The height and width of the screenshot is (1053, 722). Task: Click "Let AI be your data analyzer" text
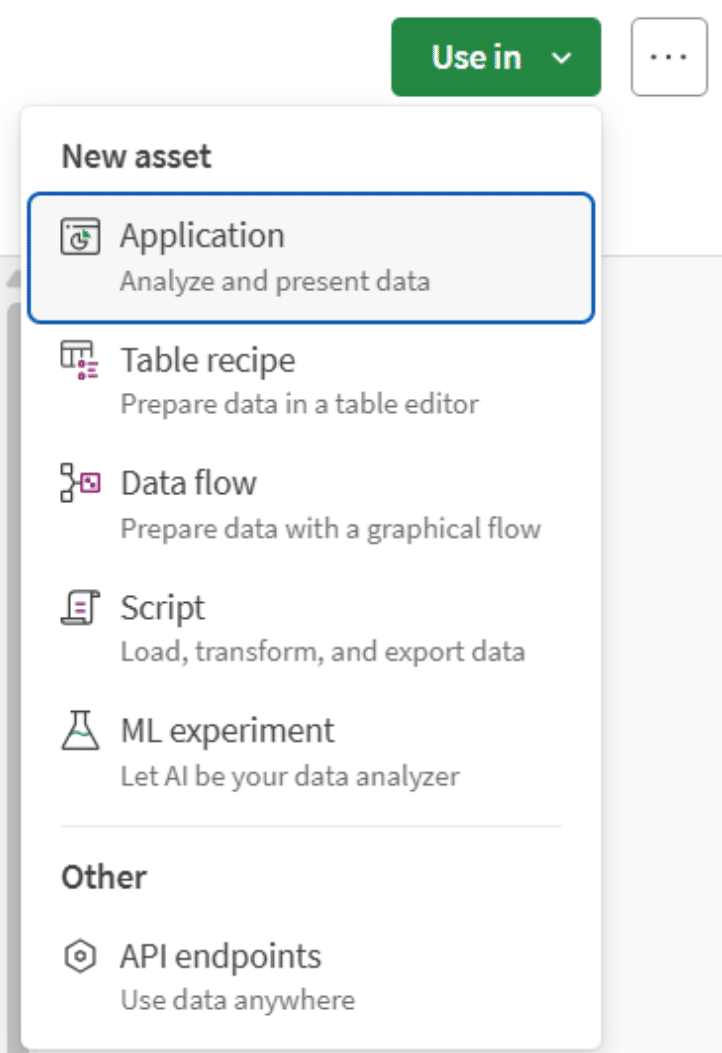(x=290, y=775)
